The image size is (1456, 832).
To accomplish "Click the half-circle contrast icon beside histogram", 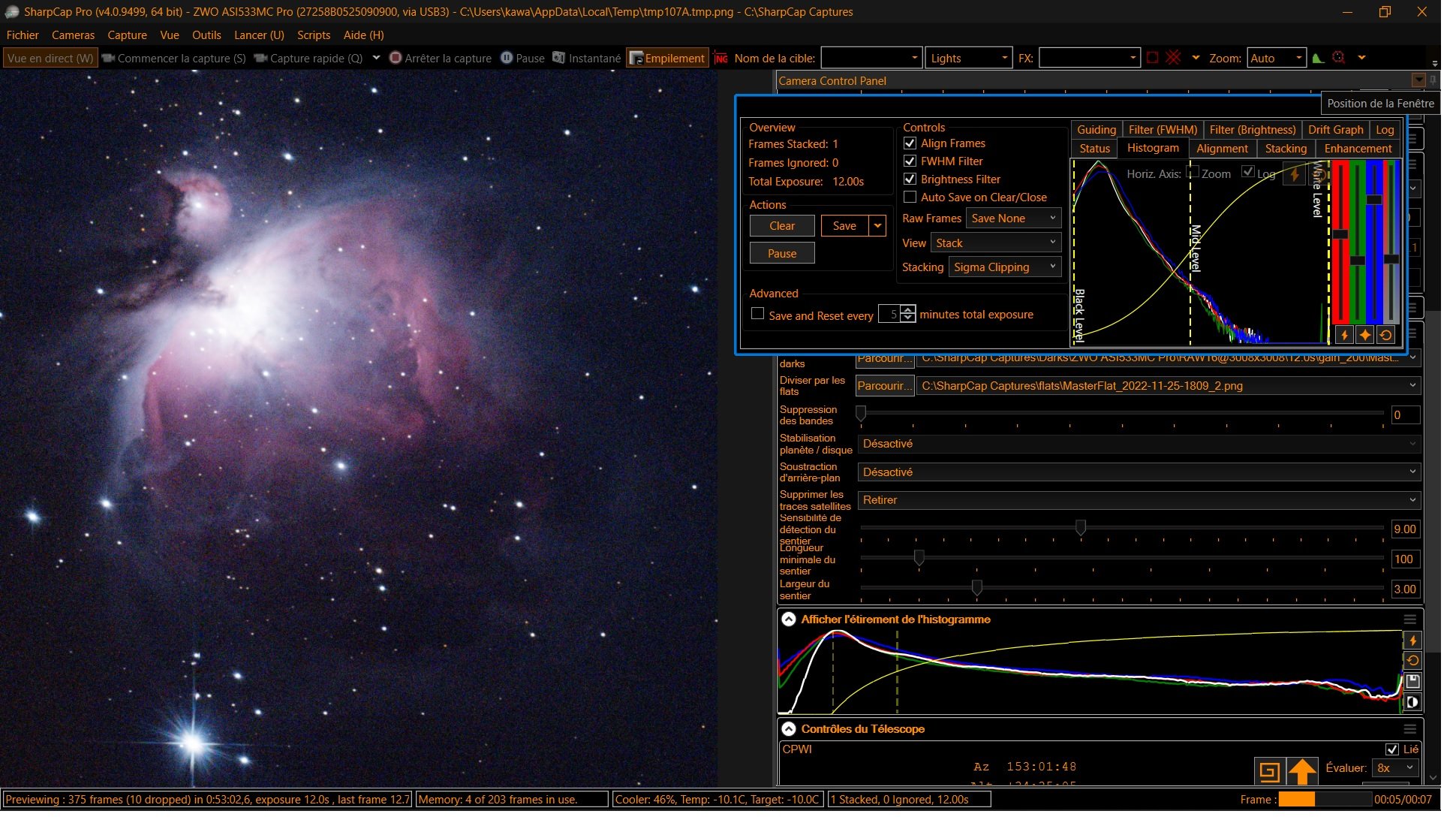I will 1412,703.
